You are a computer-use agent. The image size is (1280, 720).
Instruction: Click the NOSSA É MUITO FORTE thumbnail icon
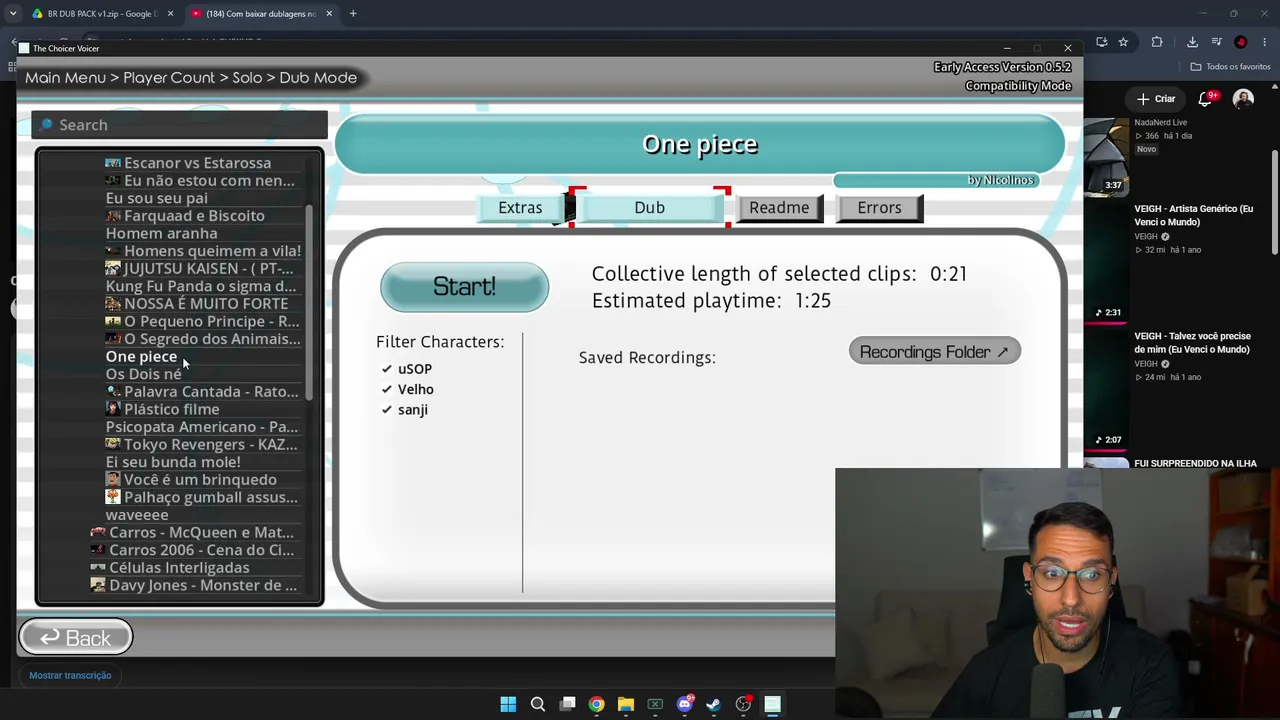[x=113, y=303]
